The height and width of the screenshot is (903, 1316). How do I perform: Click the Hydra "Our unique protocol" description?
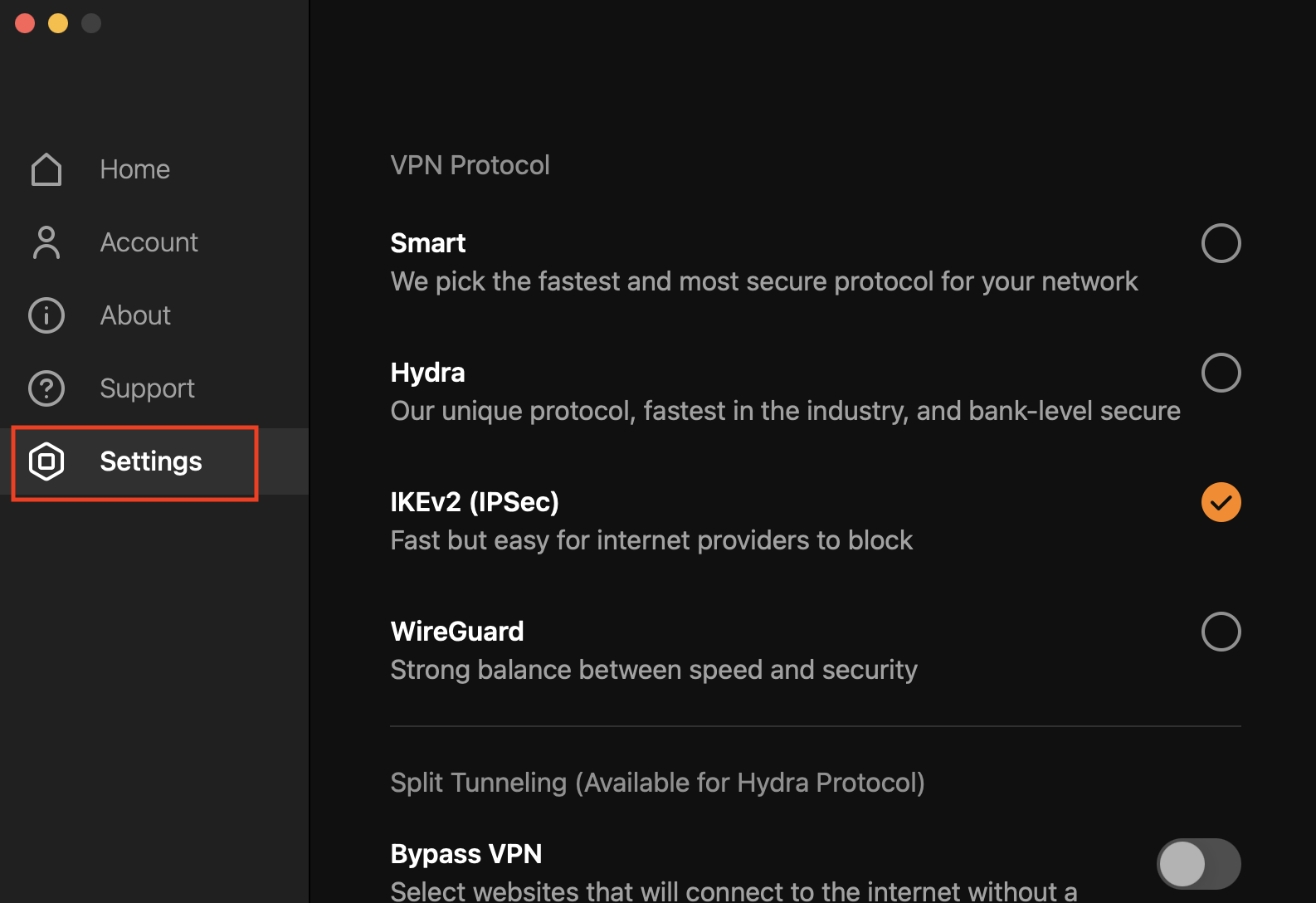point(786,411)
